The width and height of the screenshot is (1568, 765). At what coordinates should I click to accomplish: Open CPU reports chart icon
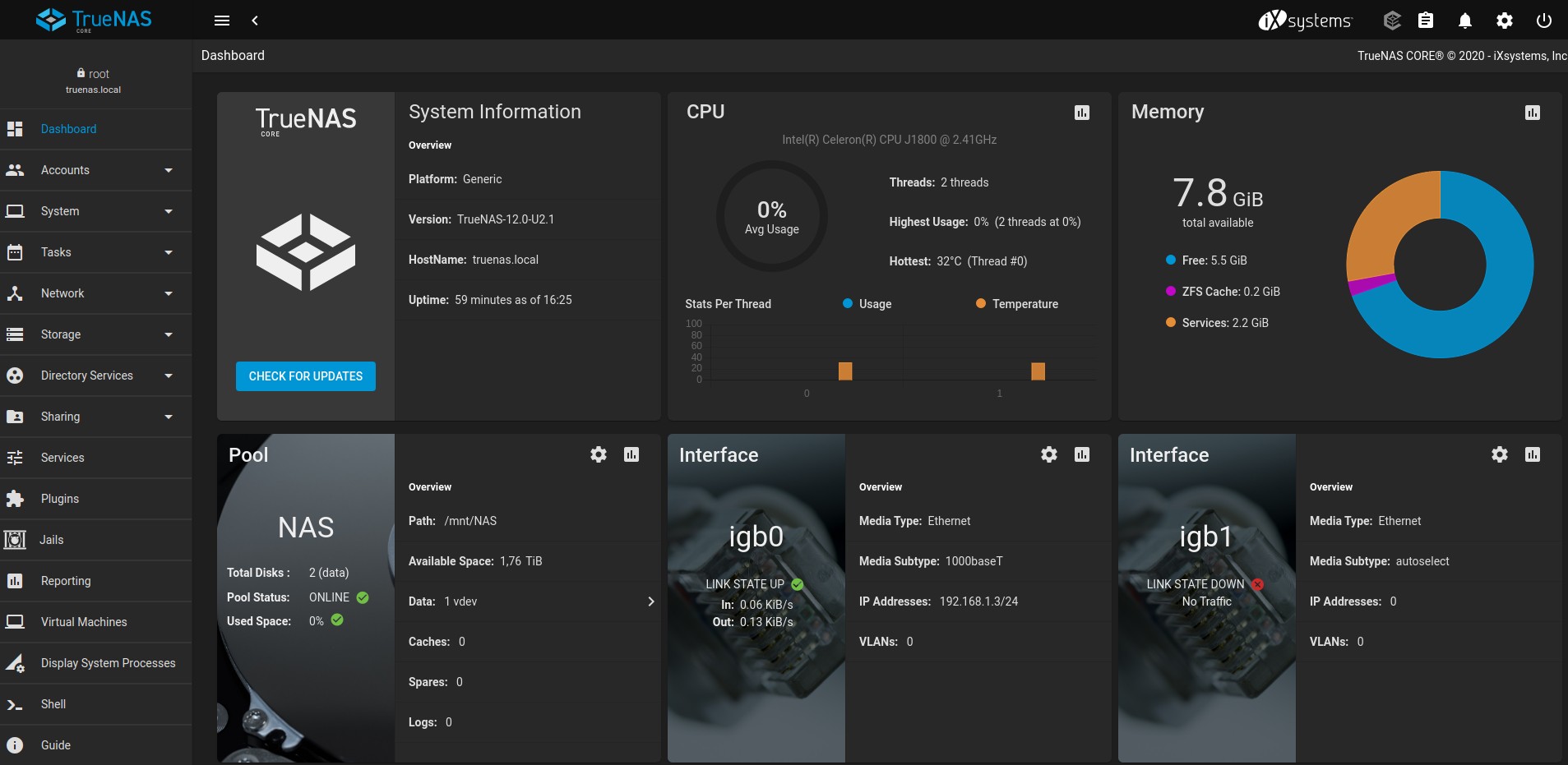1082,113
